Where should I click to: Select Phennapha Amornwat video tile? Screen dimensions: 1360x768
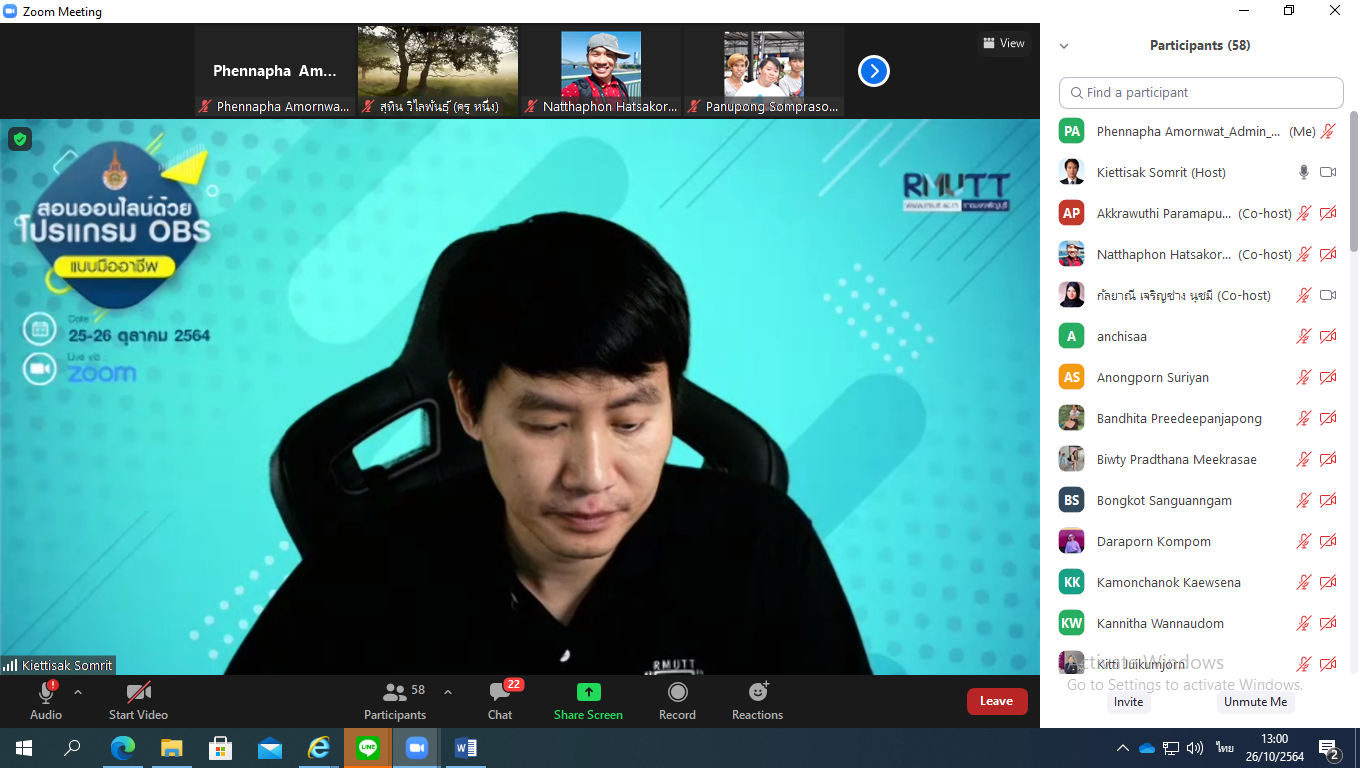275,71
